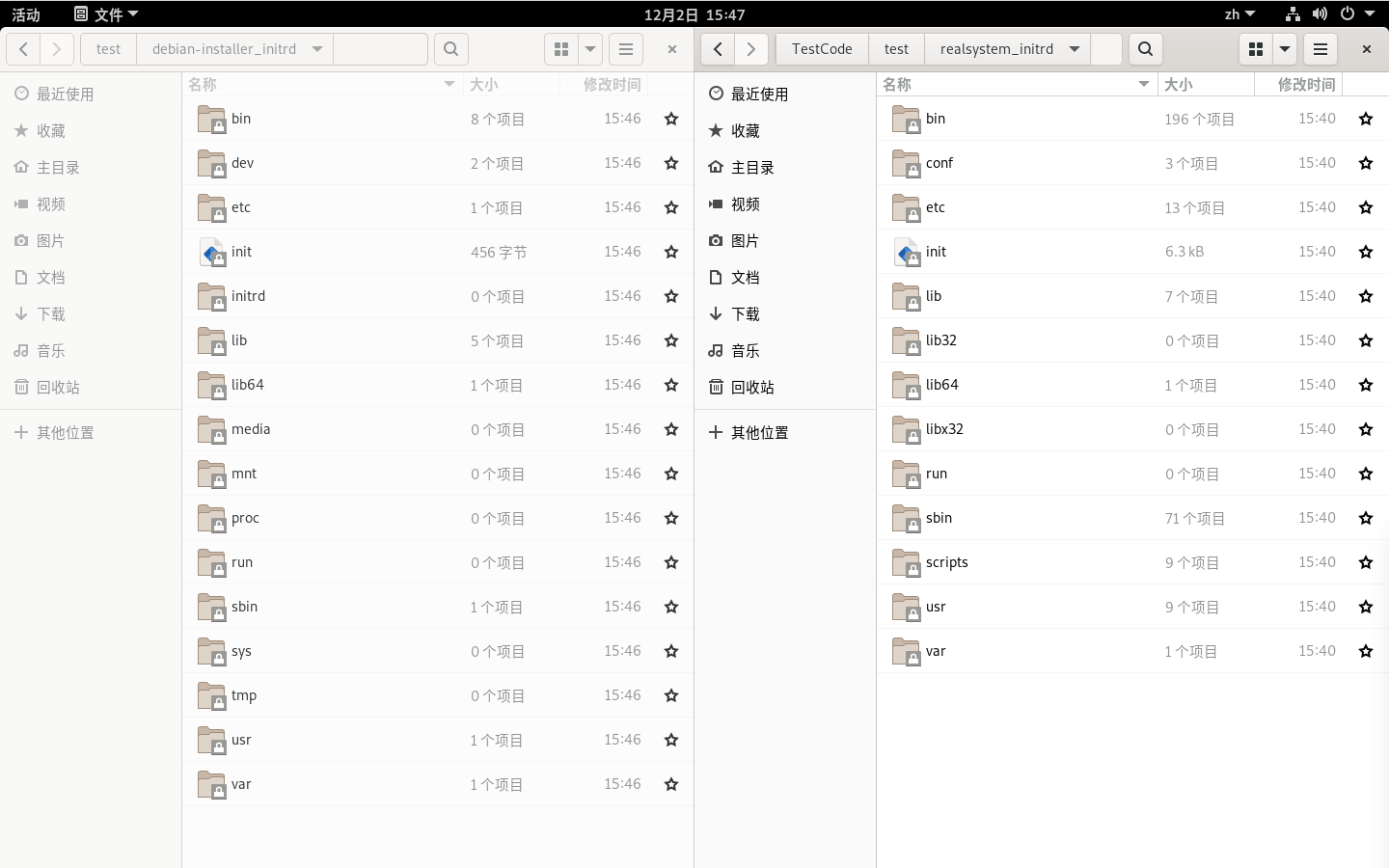This screenshot has height=868, width=1389.
Task: Click test in right window path bar
Action: 897,49
